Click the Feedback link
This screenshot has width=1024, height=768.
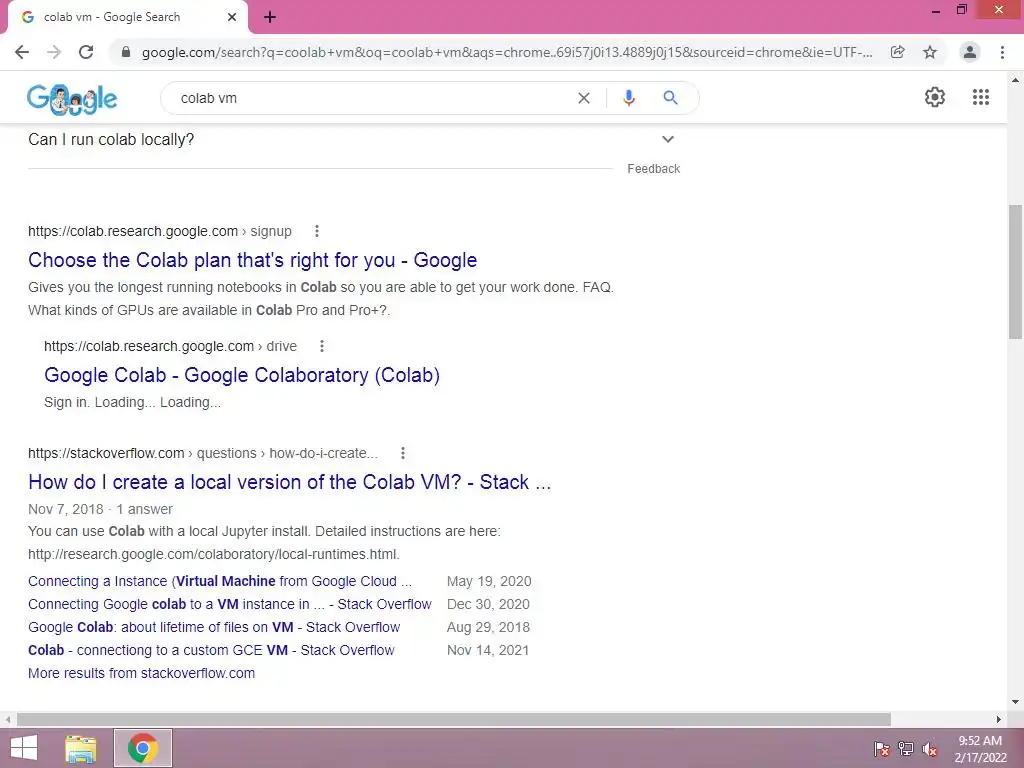[654, 168]
